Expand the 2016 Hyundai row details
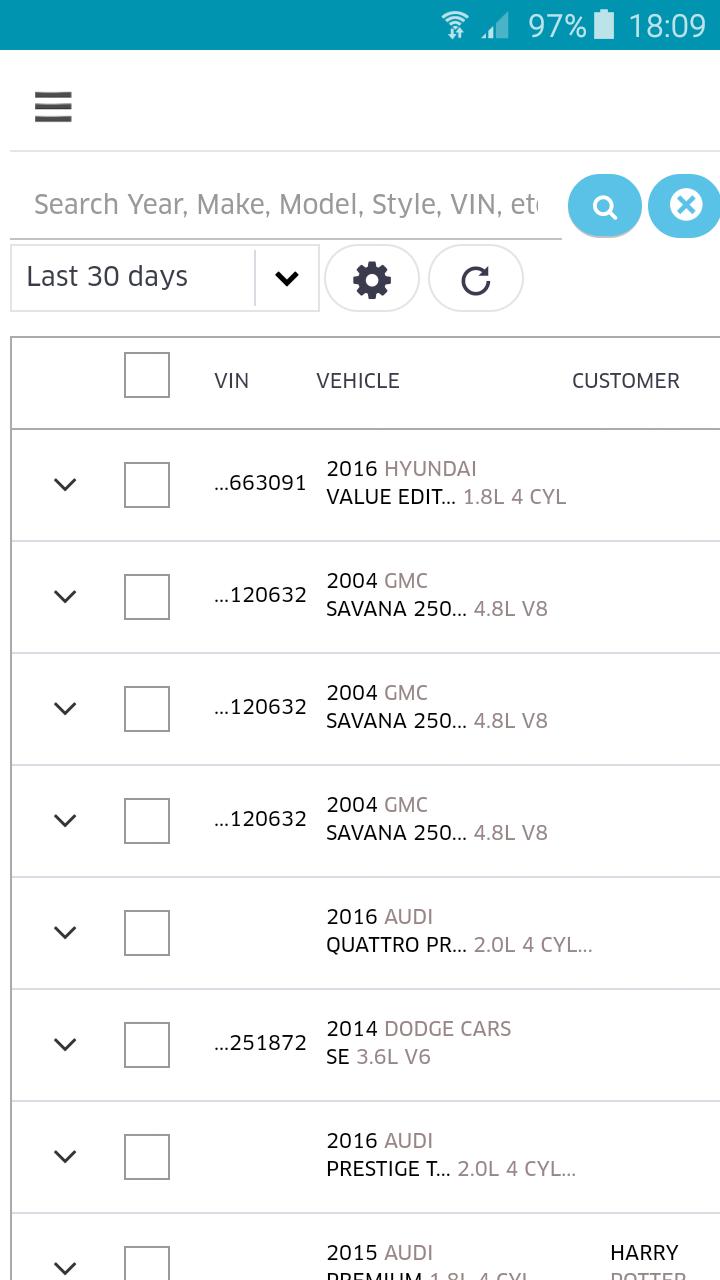Screen dimensions: 720x1280 (65, 485)
